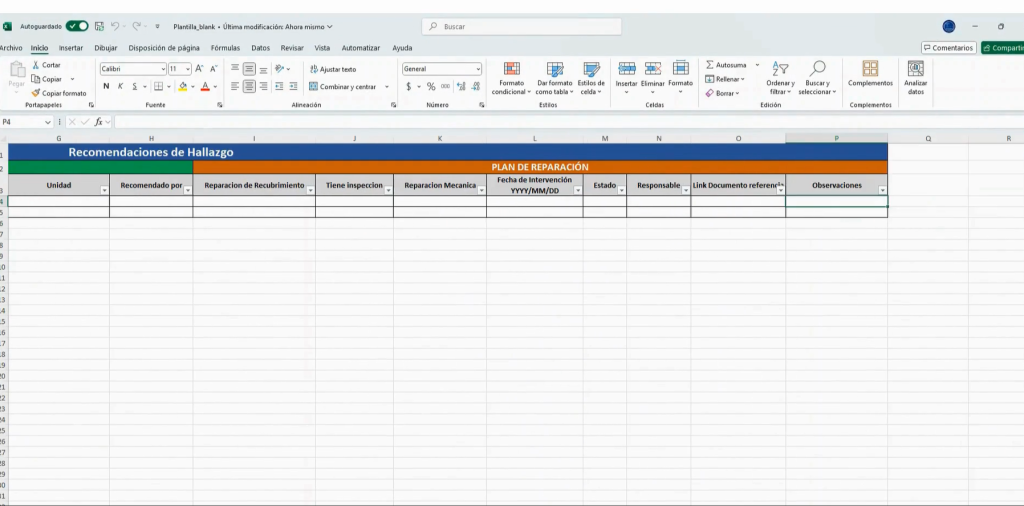
Task: Click the Copiar formato paintbrush
Action: [x=36, y=93]
